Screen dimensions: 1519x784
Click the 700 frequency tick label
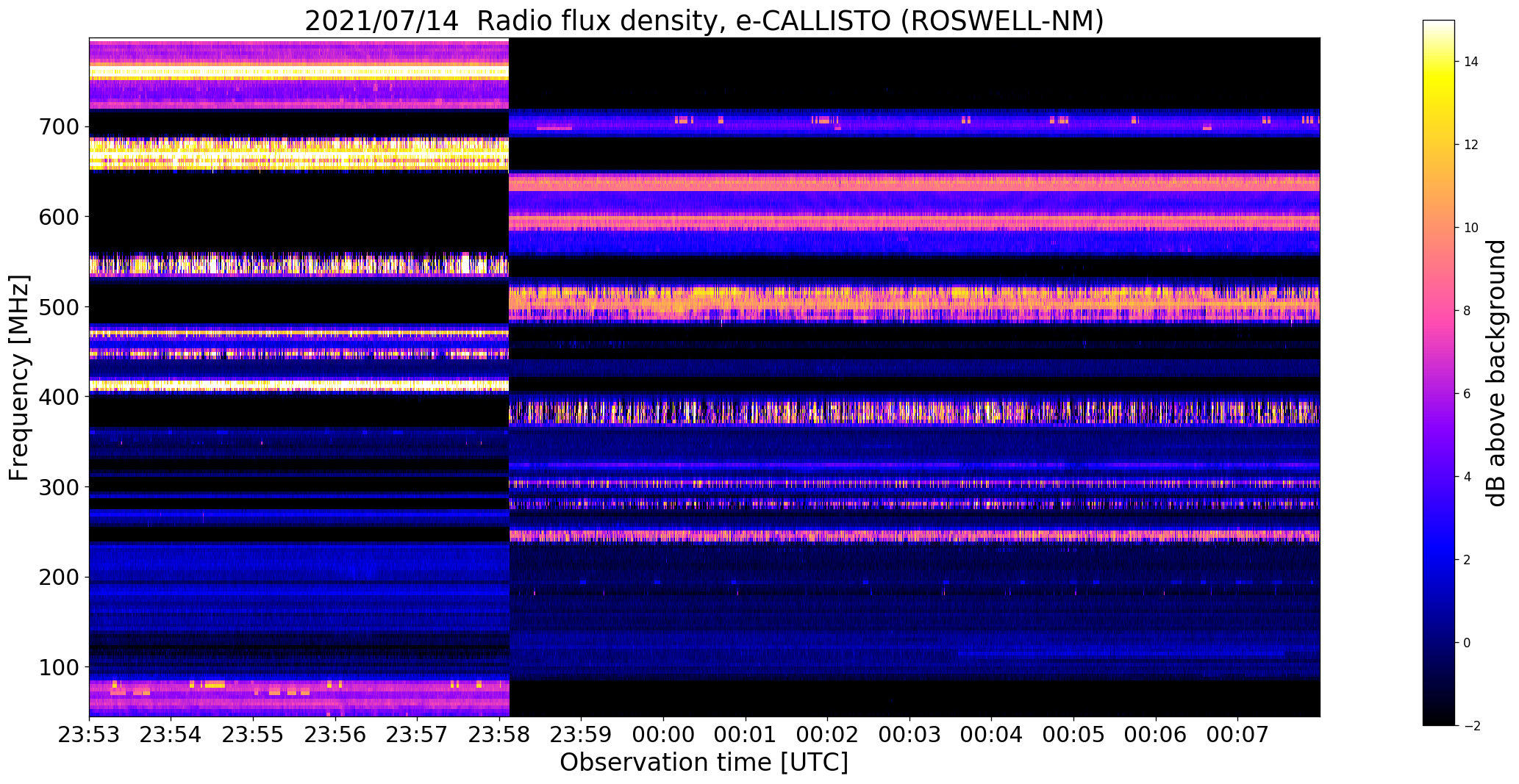(60, 127)
